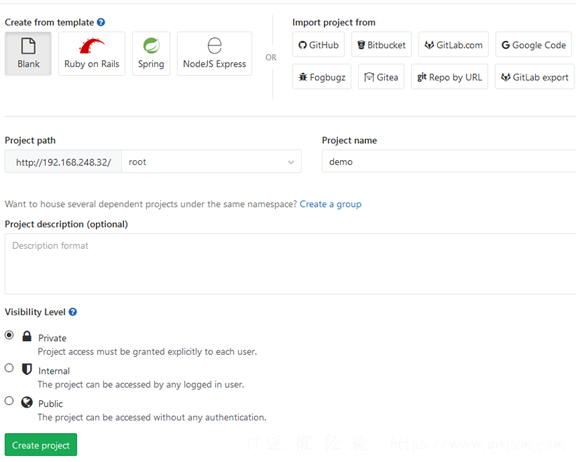Click the Internal shield icon

pos(27,369)
